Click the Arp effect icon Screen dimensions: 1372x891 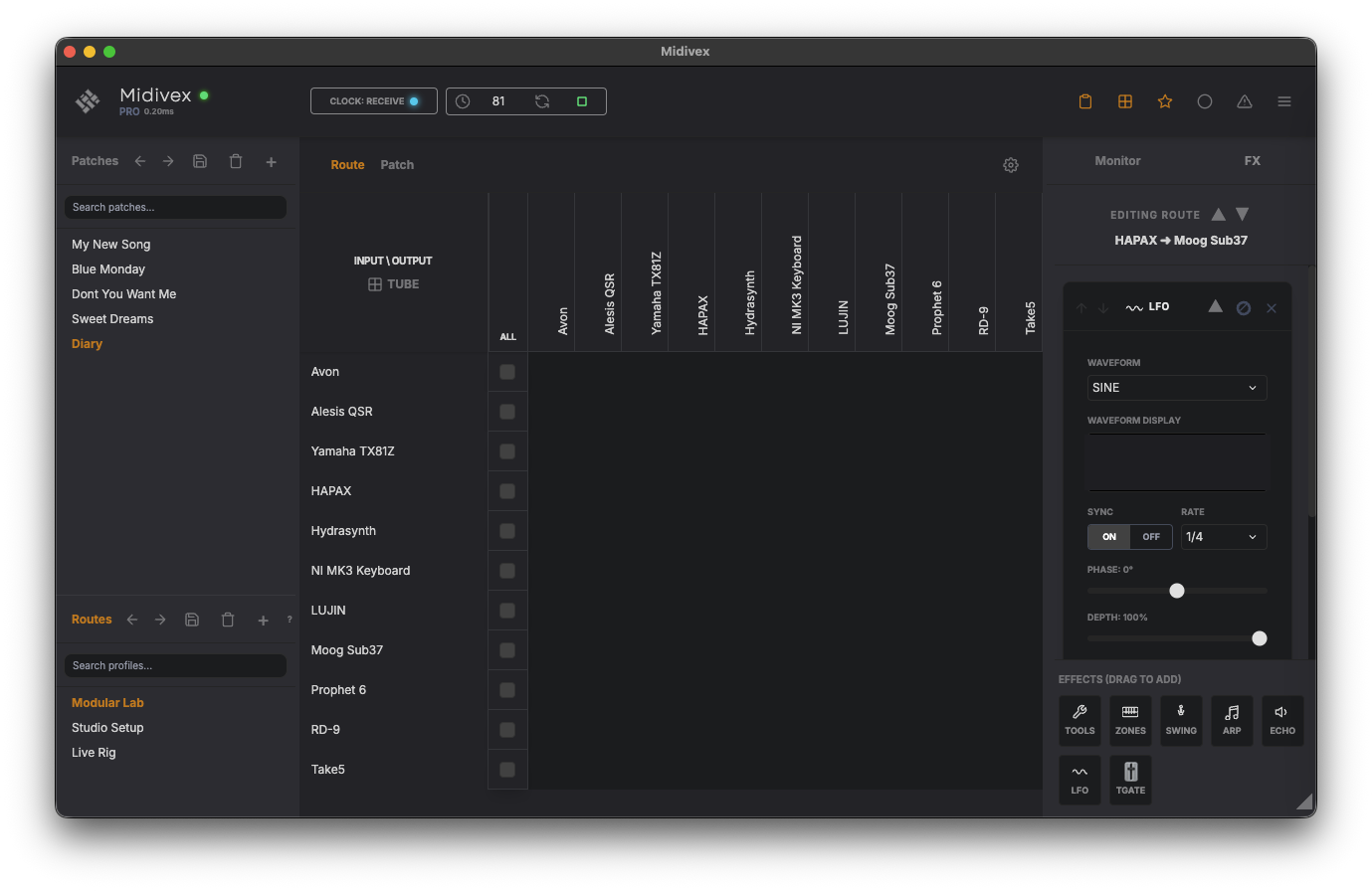(x=1232, y=720)
